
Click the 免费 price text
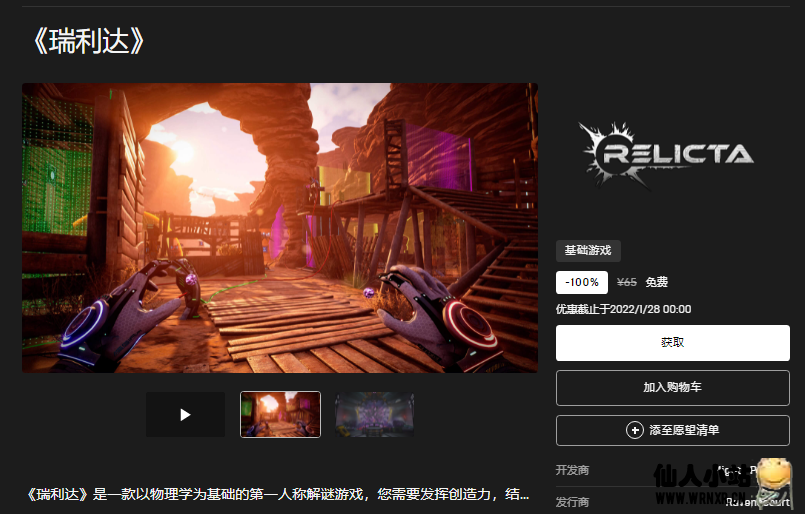tap(657, 282)
